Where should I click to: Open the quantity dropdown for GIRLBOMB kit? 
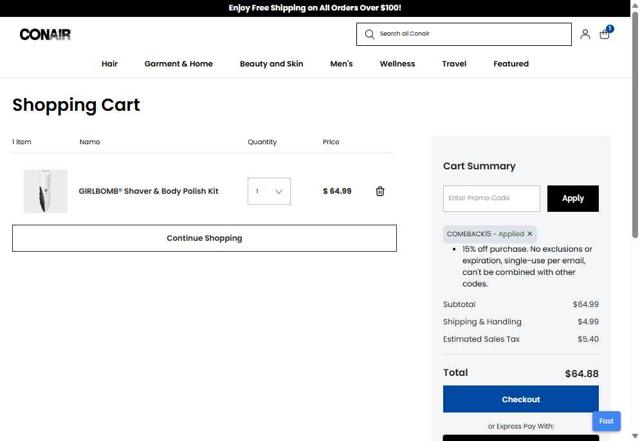tap(269, 191)
